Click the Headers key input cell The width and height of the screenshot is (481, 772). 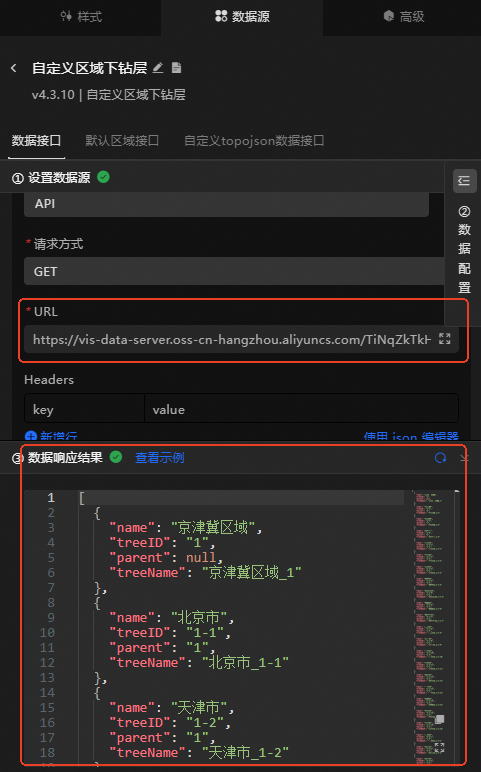(84, 409)
